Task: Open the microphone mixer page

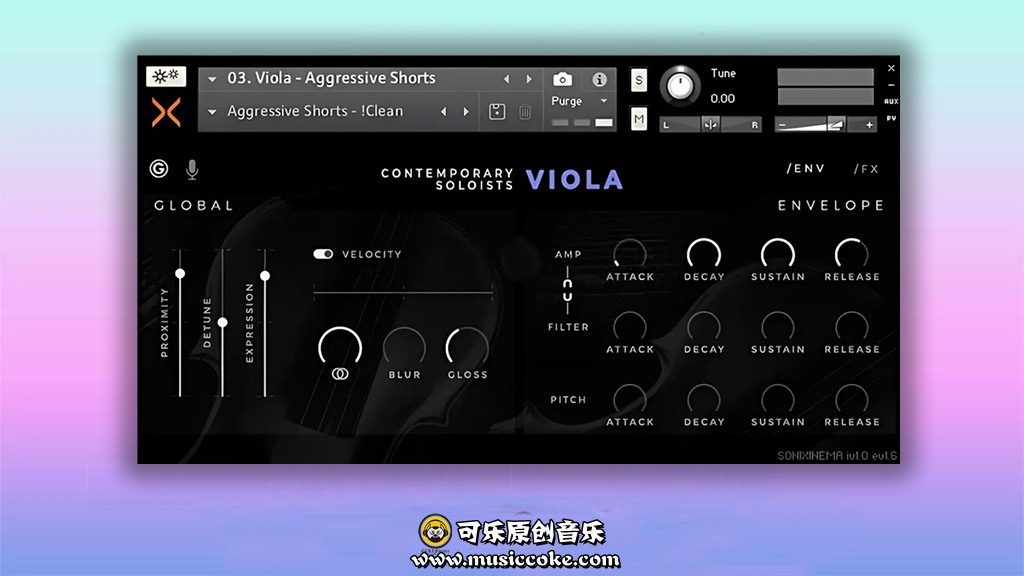Action: [192, 170]
